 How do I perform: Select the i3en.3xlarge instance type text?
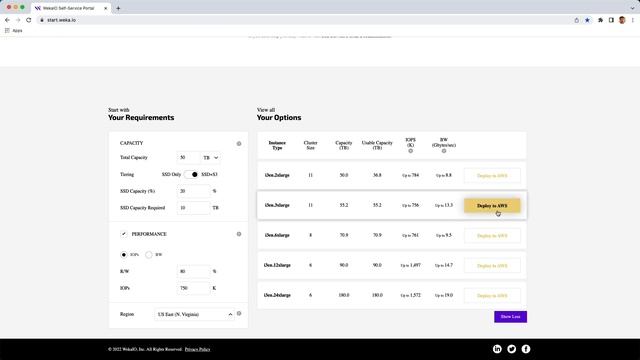click(277, 205)
